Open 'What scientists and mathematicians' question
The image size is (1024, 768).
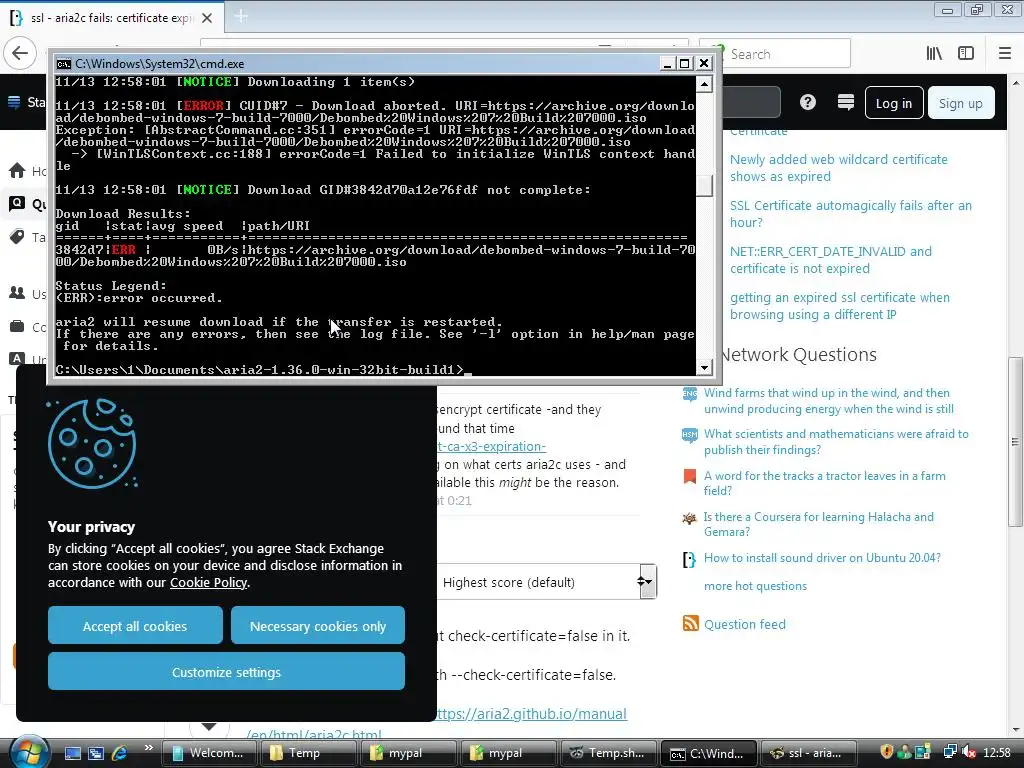point(836,442)
